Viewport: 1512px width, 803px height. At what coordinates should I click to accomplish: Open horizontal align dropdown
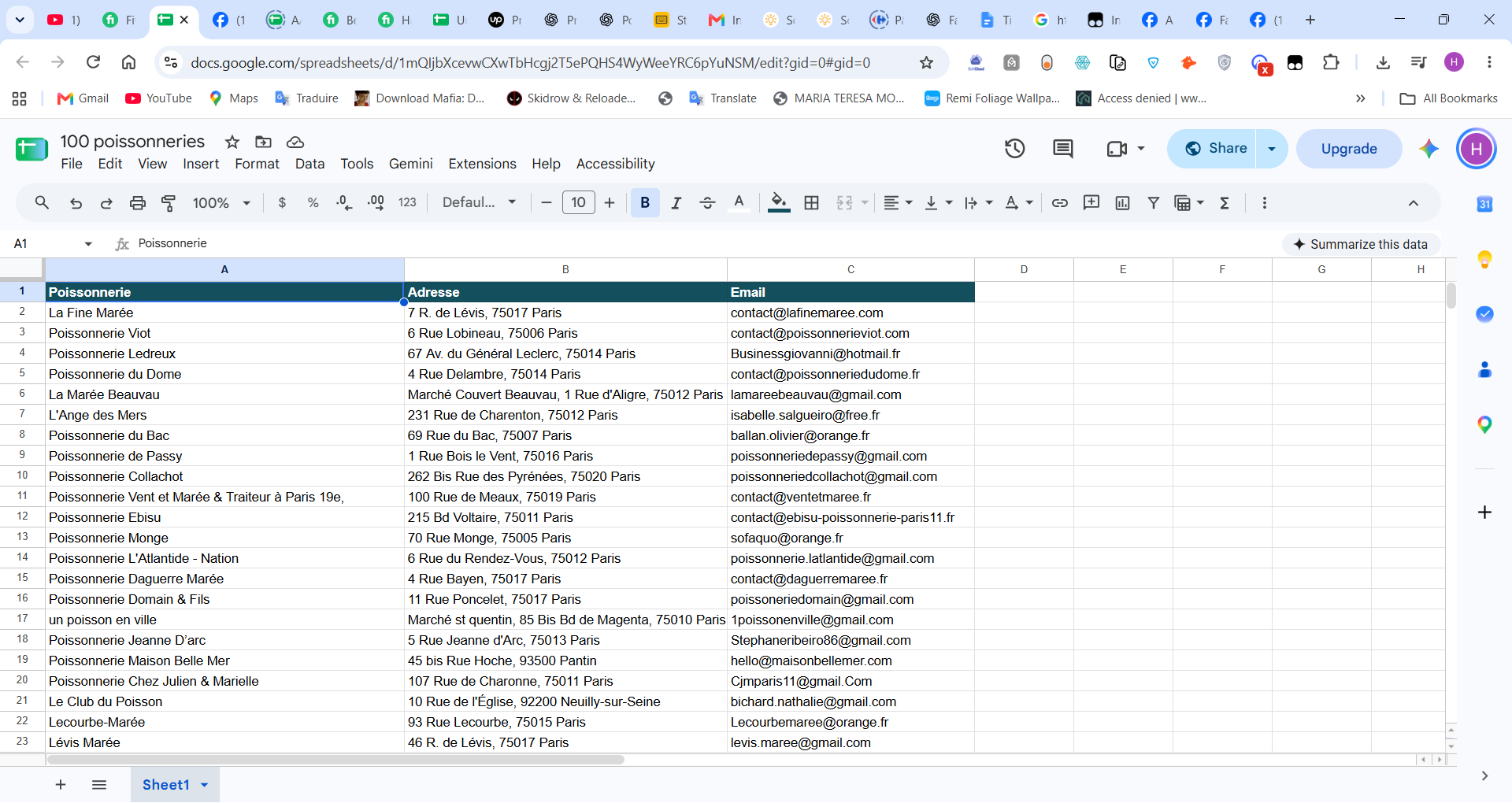coord(898,203)
